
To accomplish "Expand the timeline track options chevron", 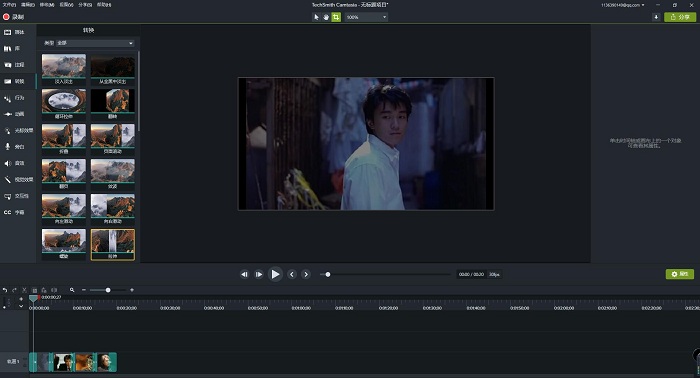I will 21,307.
